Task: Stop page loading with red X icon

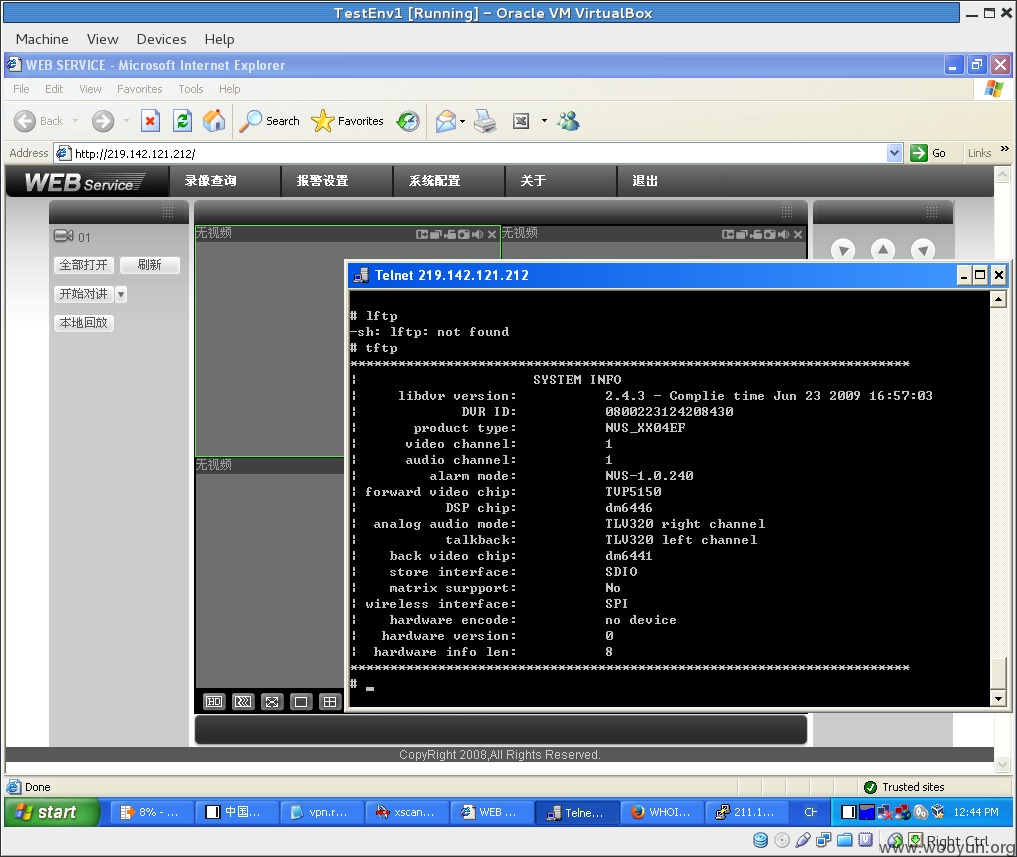Action: pos(150,121)
